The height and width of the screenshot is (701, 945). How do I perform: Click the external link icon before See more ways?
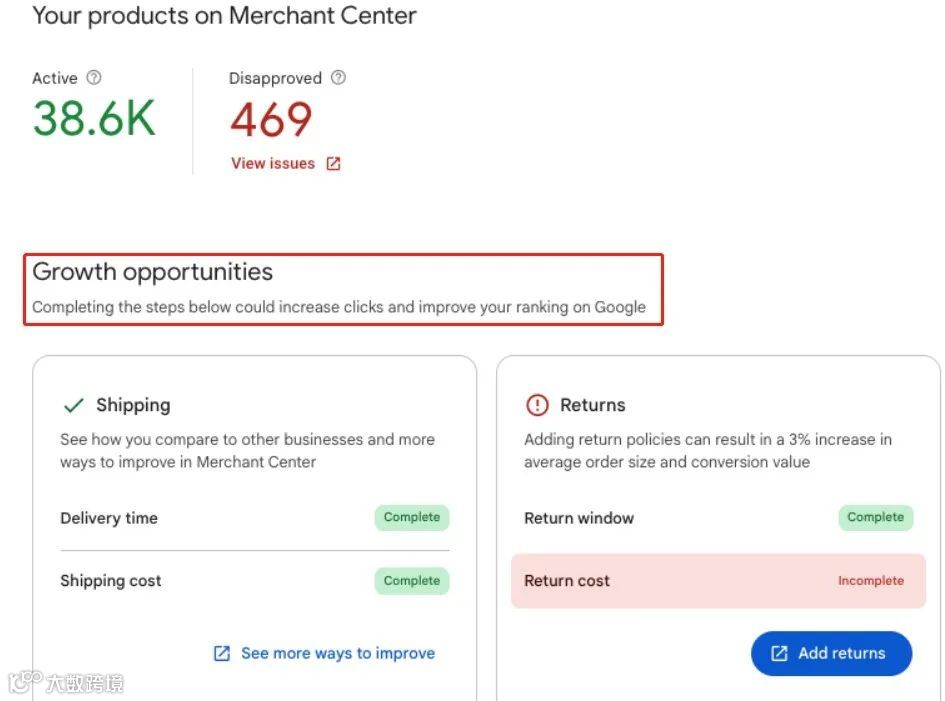(222, 653)
